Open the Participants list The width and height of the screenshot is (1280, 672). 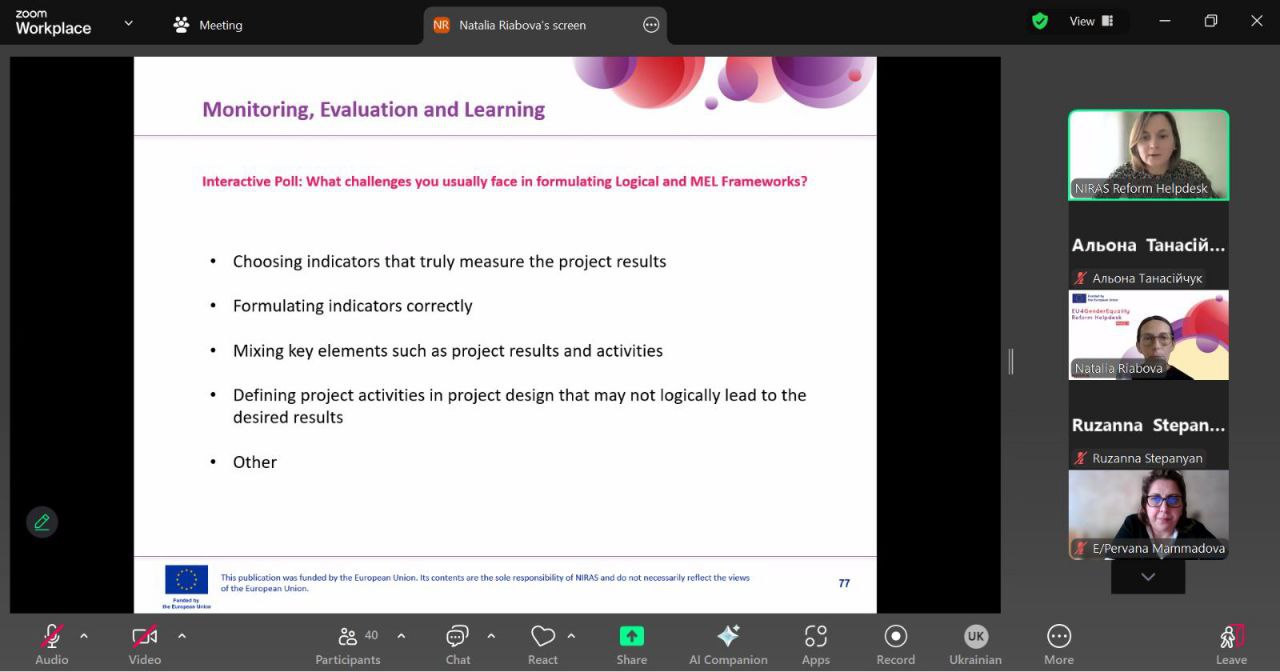(x=348, y=644)
